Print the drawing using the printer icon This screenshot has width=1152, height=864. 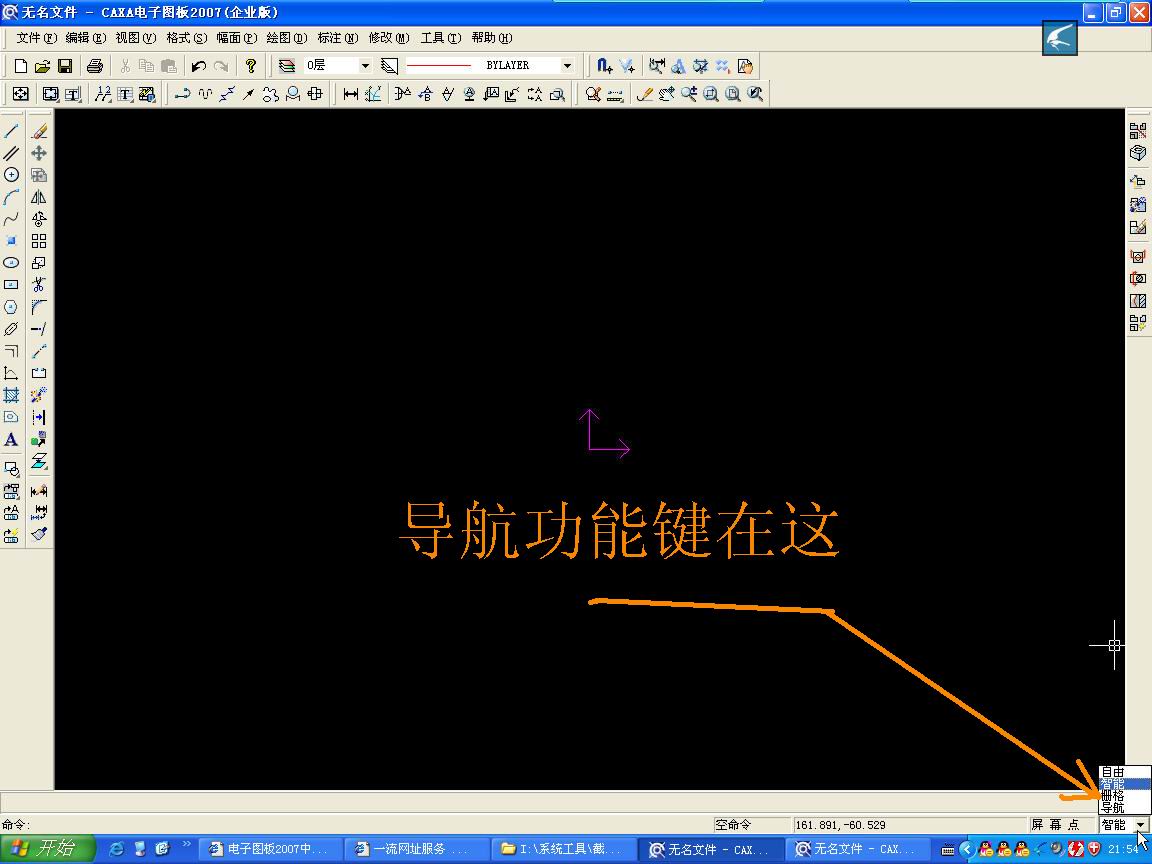point(95,66)
